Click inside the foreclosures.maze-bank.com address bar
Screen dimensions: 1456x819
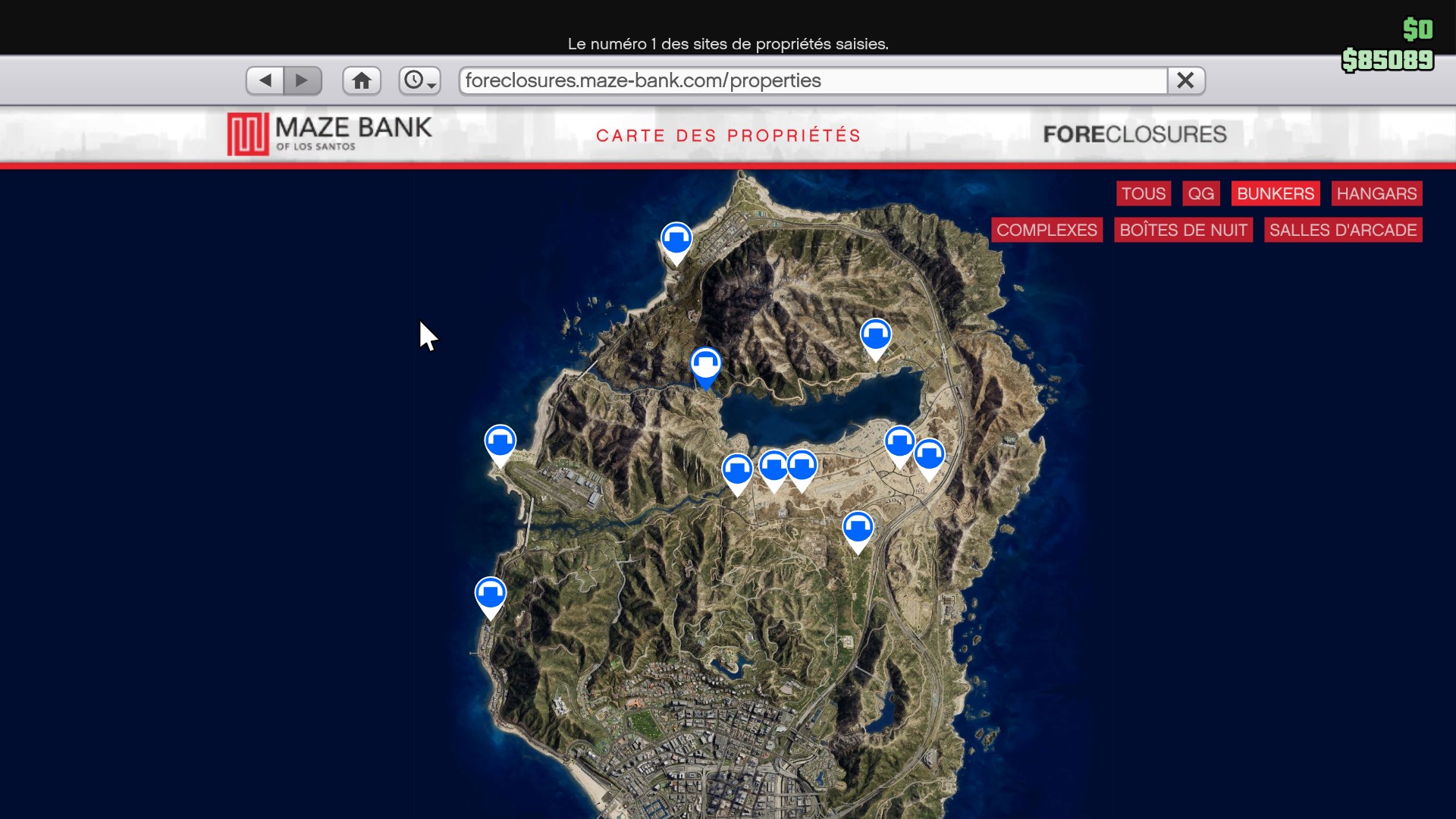pos(758,80)
